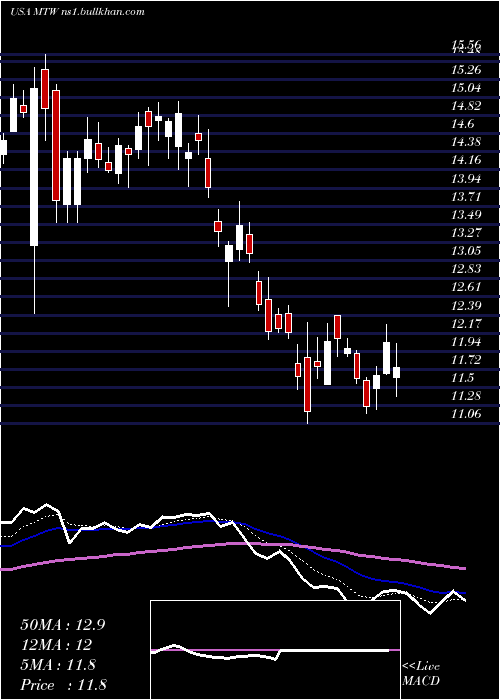The image size is (500, 700).
Task: Click the 12.17 price axis label
Action: coord(466,323)
